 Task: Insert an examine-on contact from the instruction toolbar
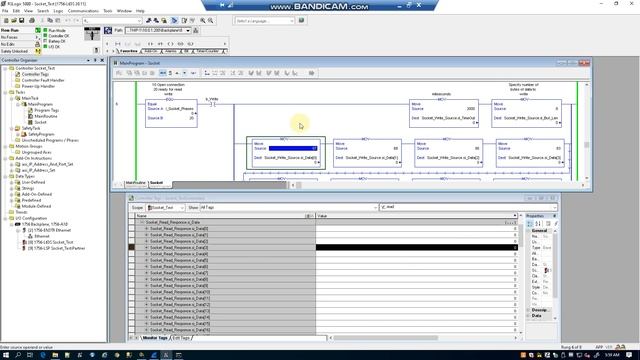click(x=151, y=44)
